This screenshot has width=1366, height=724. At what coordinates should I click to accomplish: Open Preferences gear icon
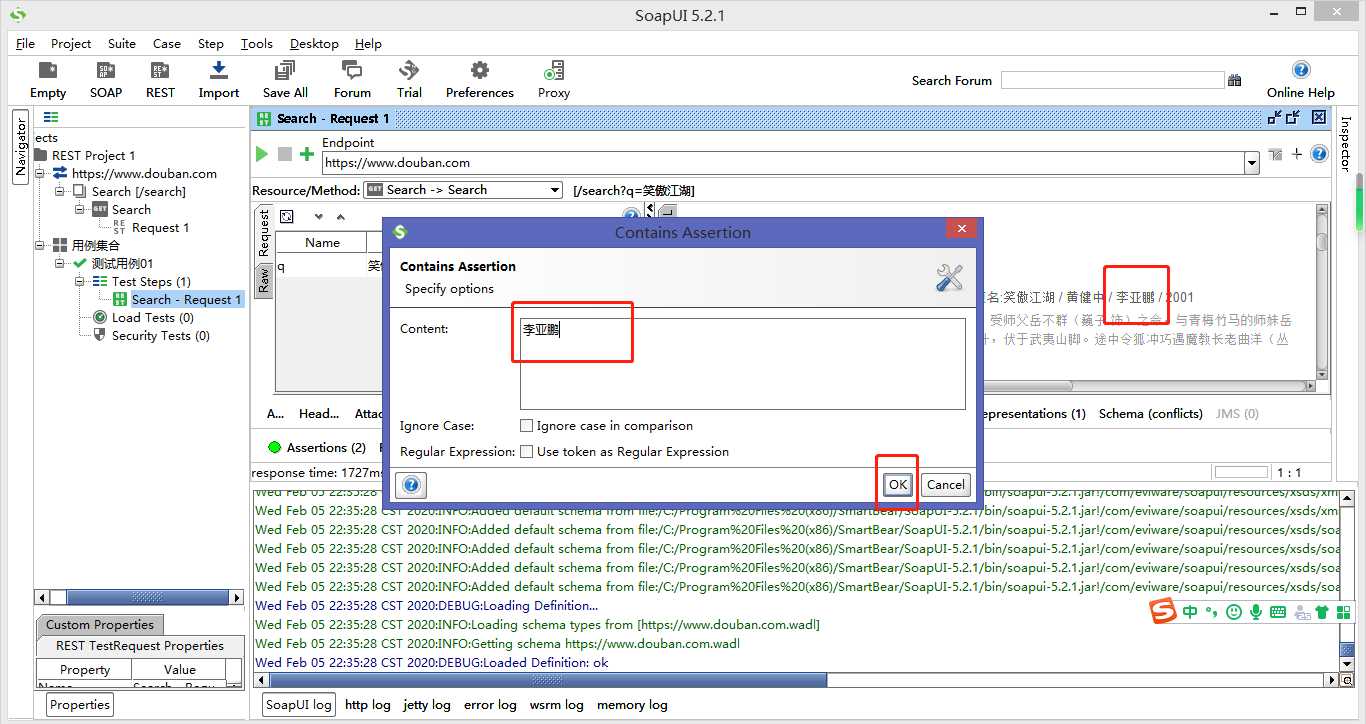tap(480, 70)
